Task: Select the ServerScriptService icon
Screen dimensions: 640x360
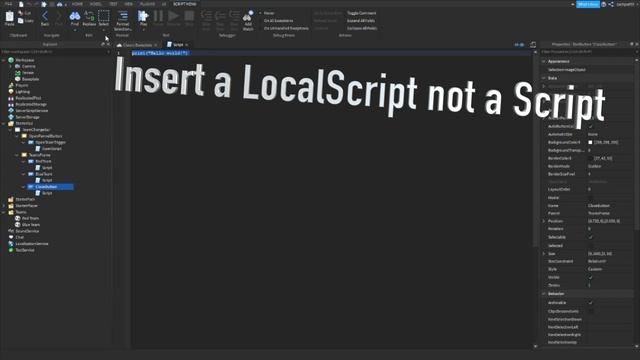Action: (11, 111)
